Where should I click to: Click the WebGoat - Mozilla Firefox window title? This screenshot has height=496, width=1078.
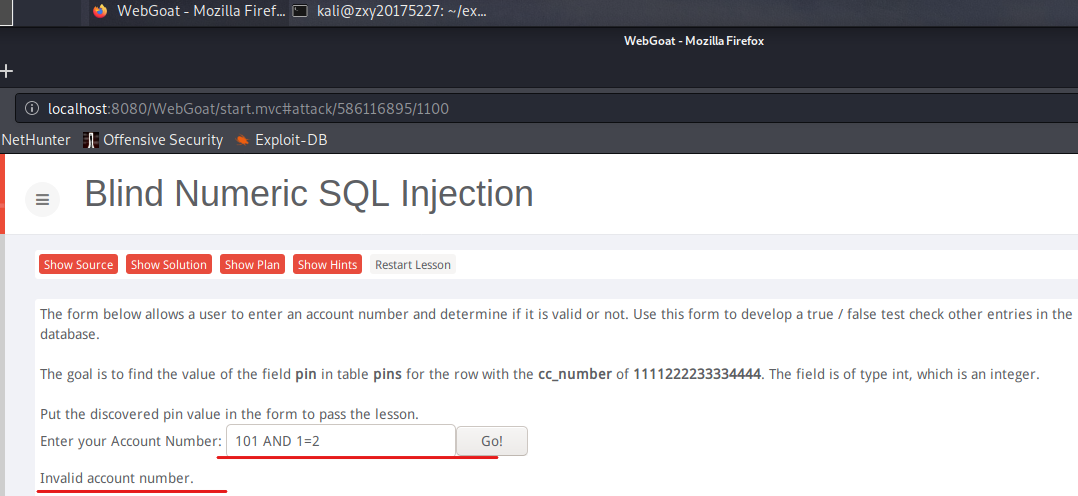click(x=694, y=41)
